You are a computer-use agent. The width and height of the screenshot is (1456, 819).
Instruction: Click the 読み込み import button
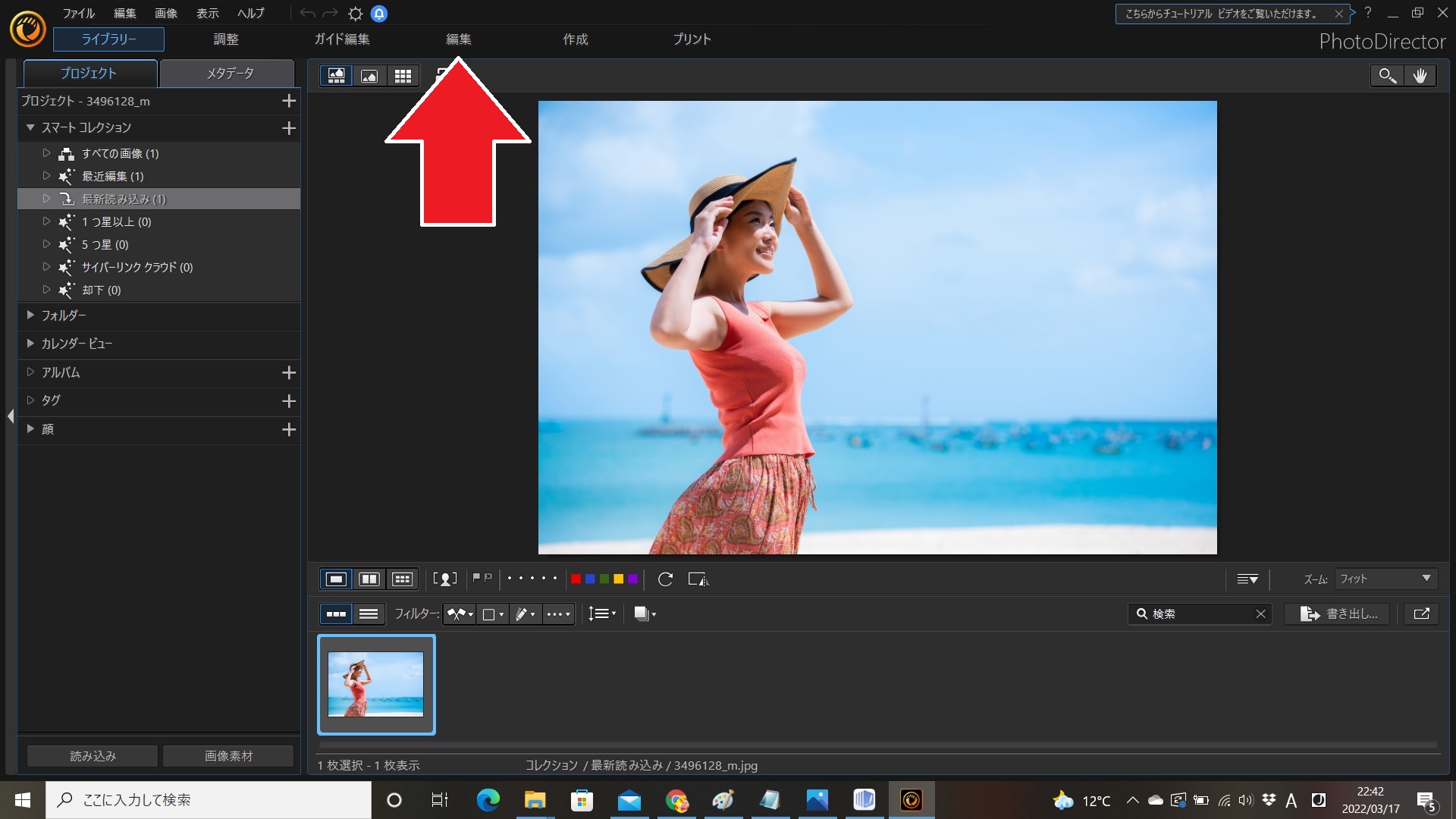93,756
